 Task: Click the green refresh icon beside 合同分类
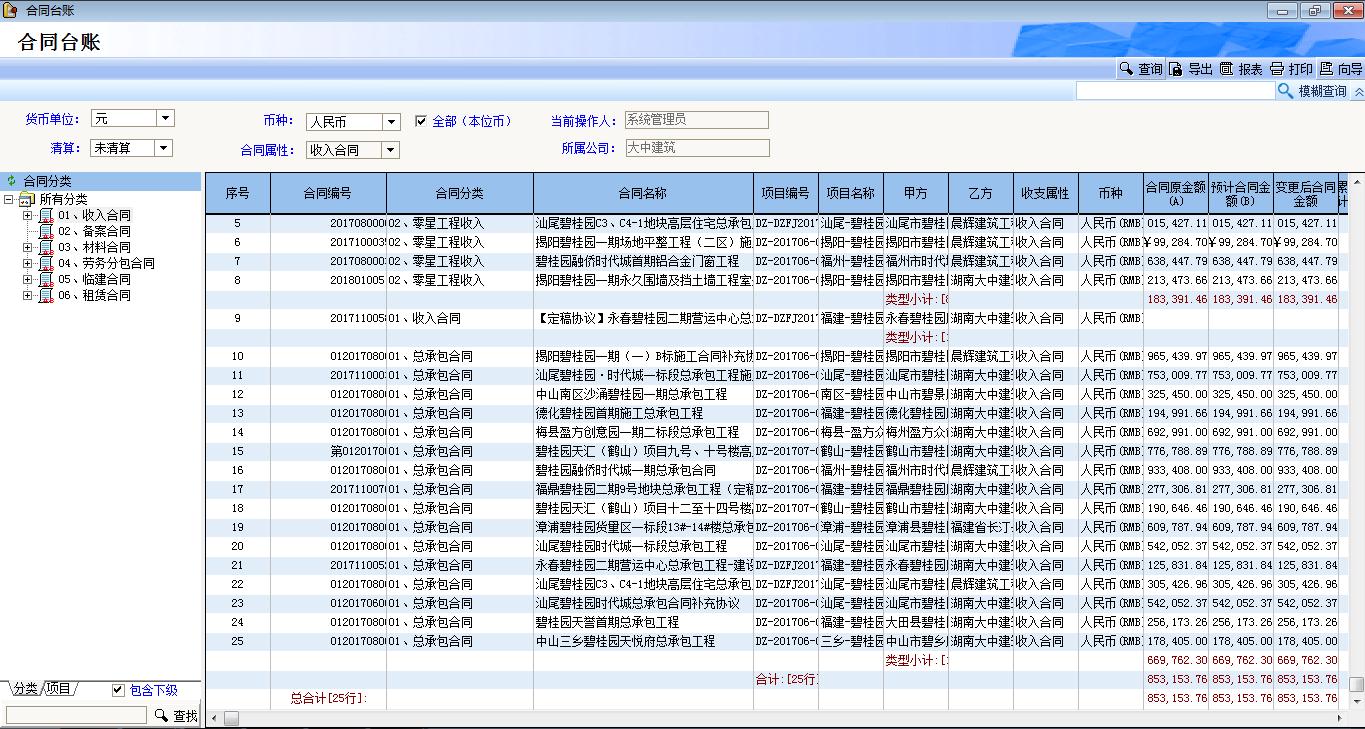[x=12, y=181]
